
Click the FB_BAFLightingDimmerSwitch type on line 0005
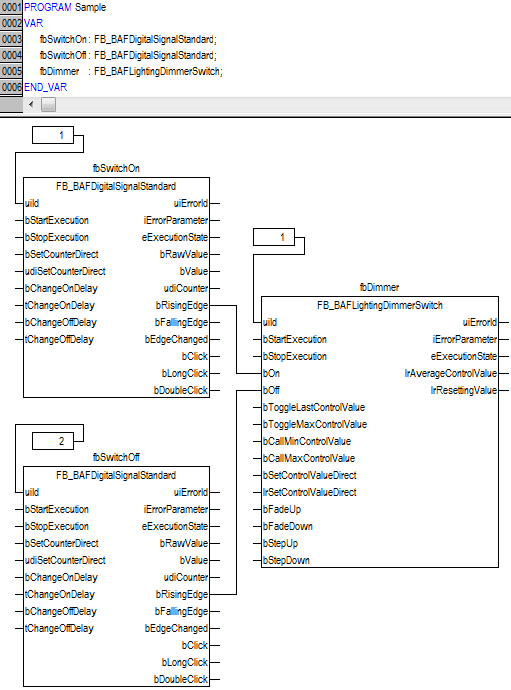click(x=158, y=71)
